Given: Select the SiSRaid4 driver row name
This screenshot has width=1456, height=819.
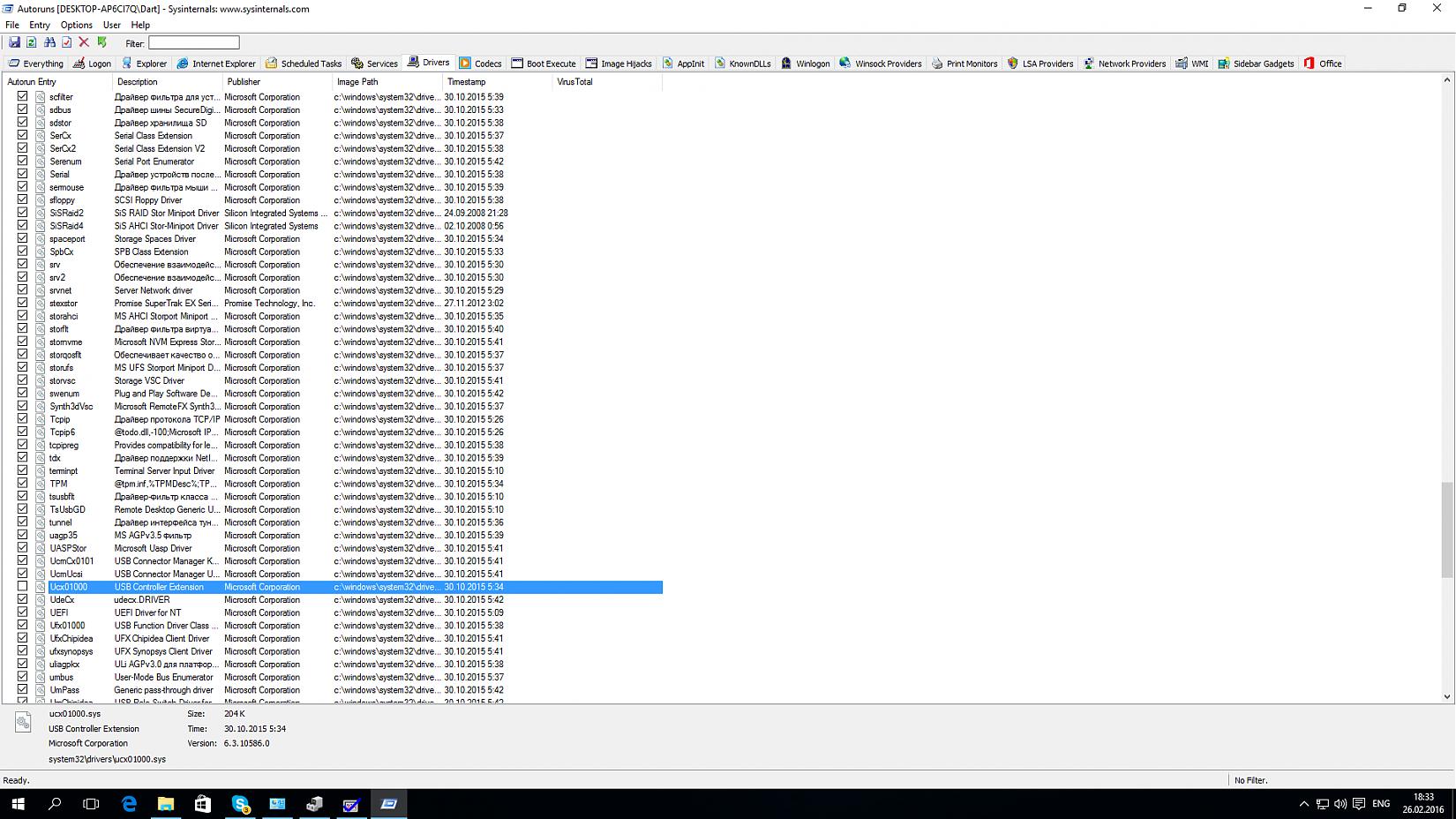Looking at the screenshot, I should [x=66, y=226].
